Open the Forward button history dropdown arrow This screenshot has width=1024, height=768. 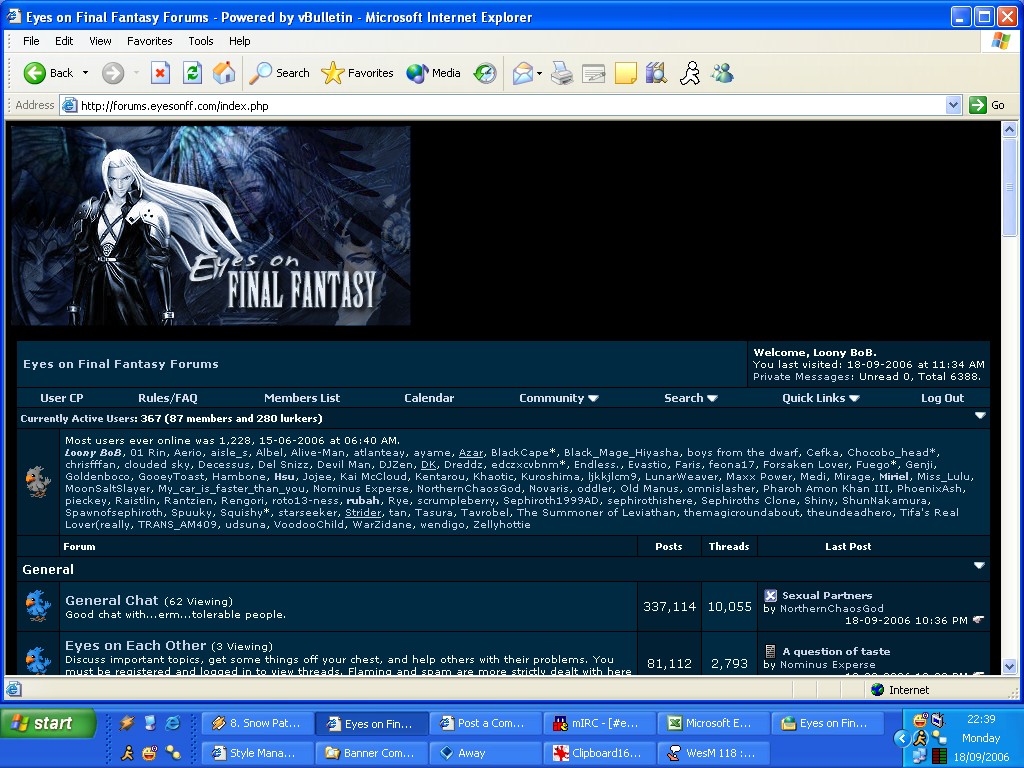[x=136, y=72]
